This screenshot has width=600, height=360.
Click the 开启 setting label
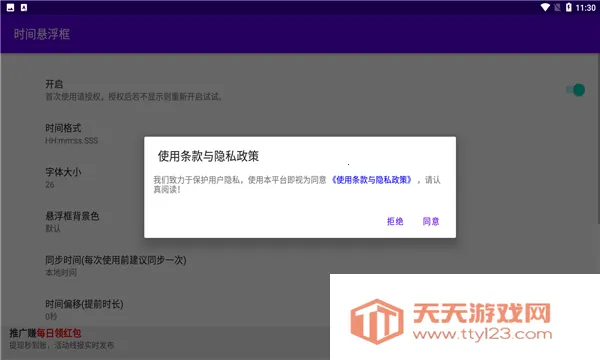54,84
